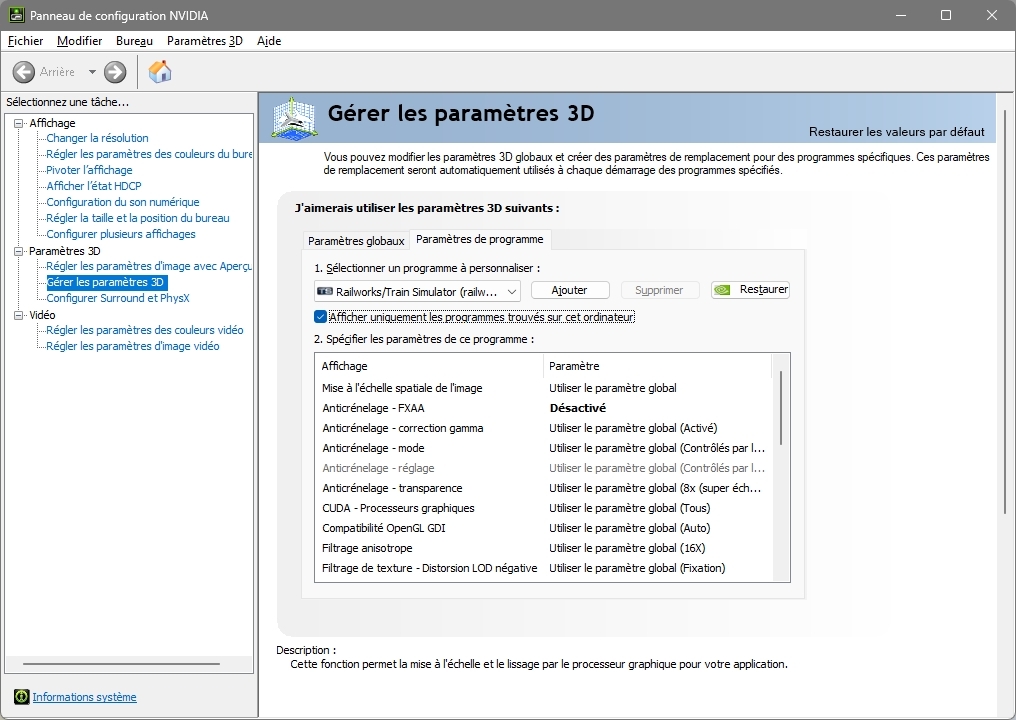
Task: Click the 3D settings header illustration
Action: coord(294,117)
